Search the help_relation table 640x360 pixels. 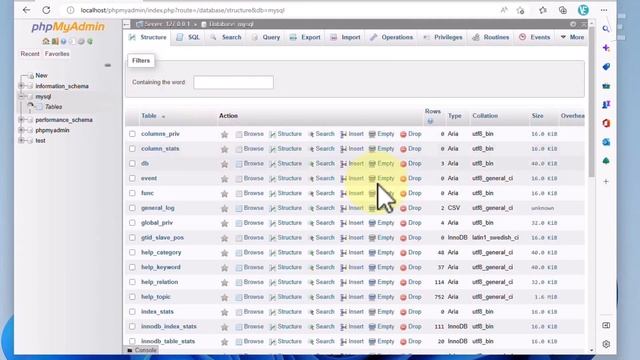[321, 282]
